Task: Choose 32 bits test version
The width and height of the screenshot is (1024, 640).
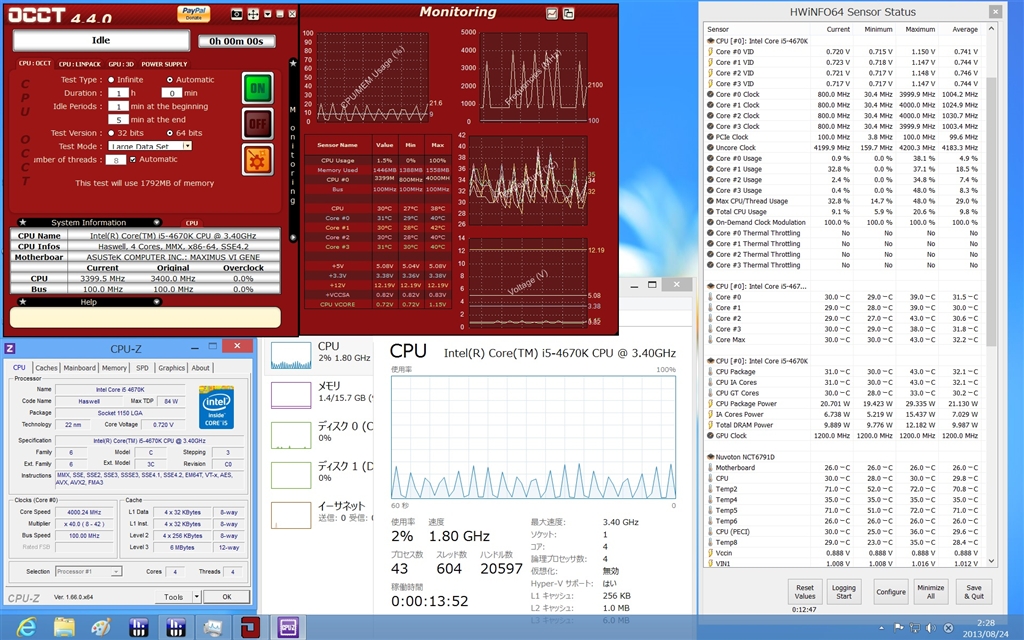Action: [x=112, y=133]
